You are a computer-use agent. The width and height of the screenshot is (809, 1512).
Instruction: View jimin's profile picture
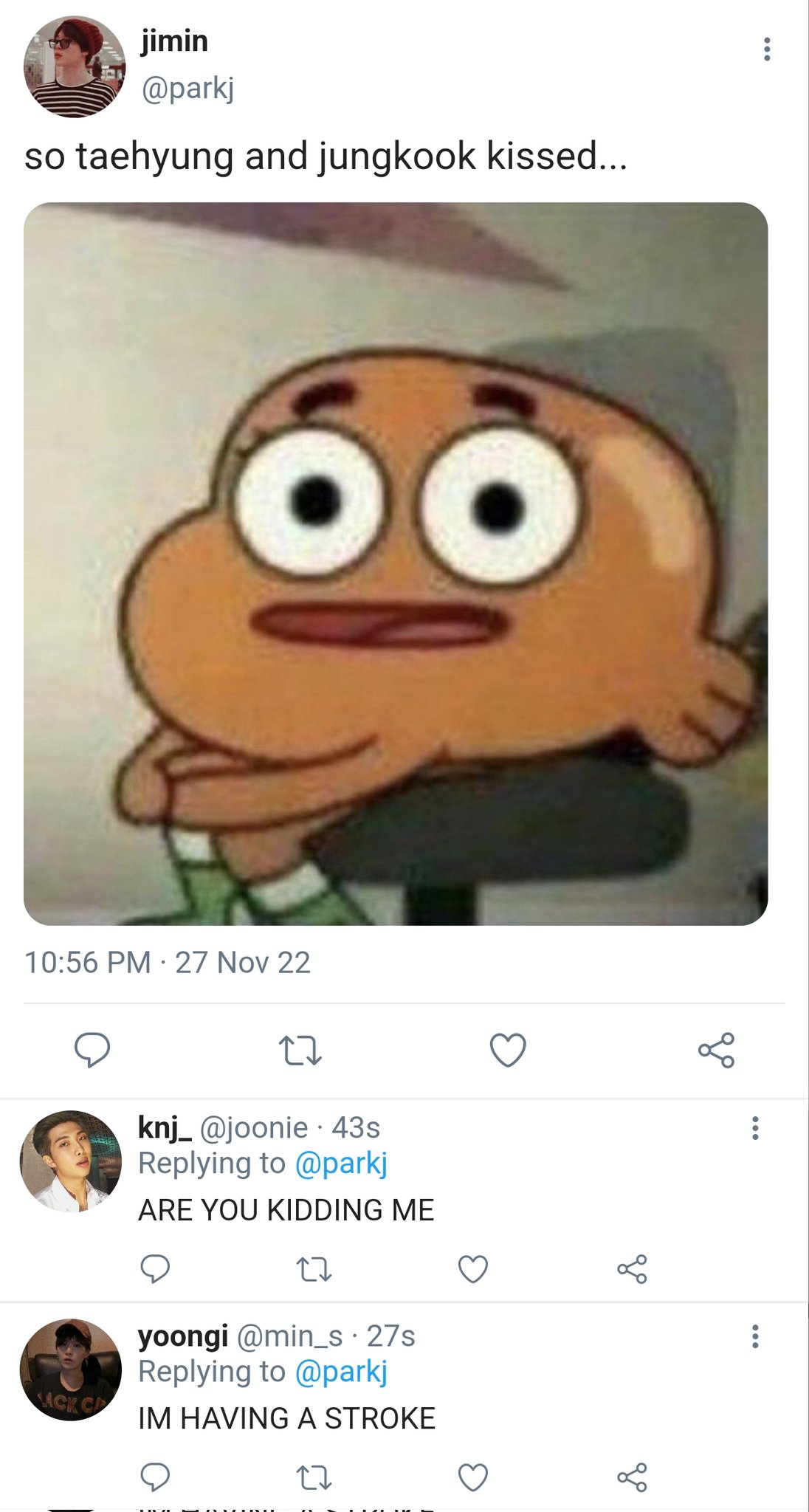(74, 67)
